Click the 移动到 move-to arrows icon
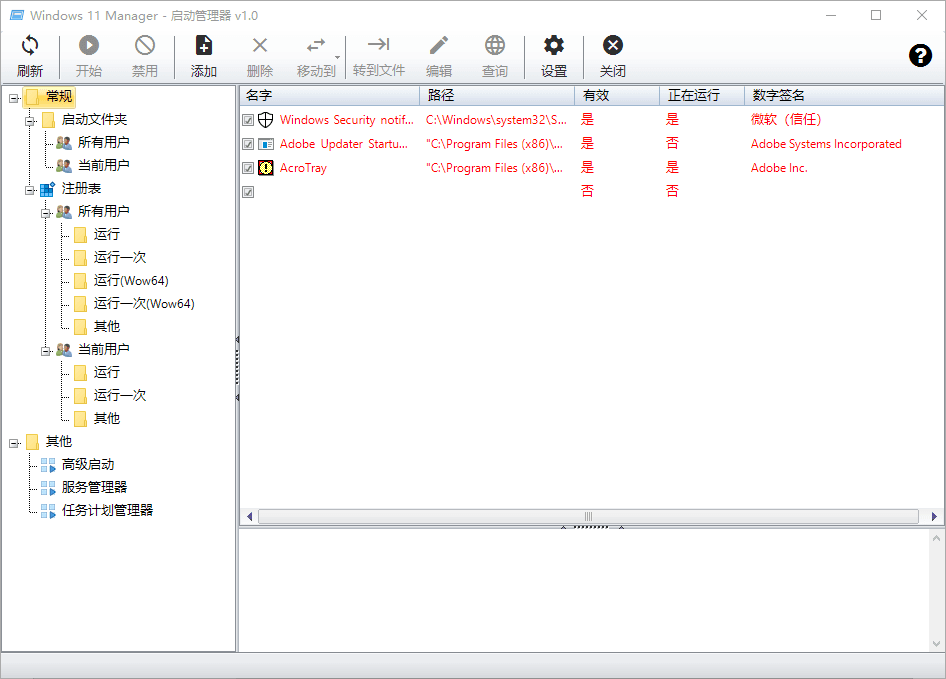Screen dimensions: 946x679 (x=316, y=45)
